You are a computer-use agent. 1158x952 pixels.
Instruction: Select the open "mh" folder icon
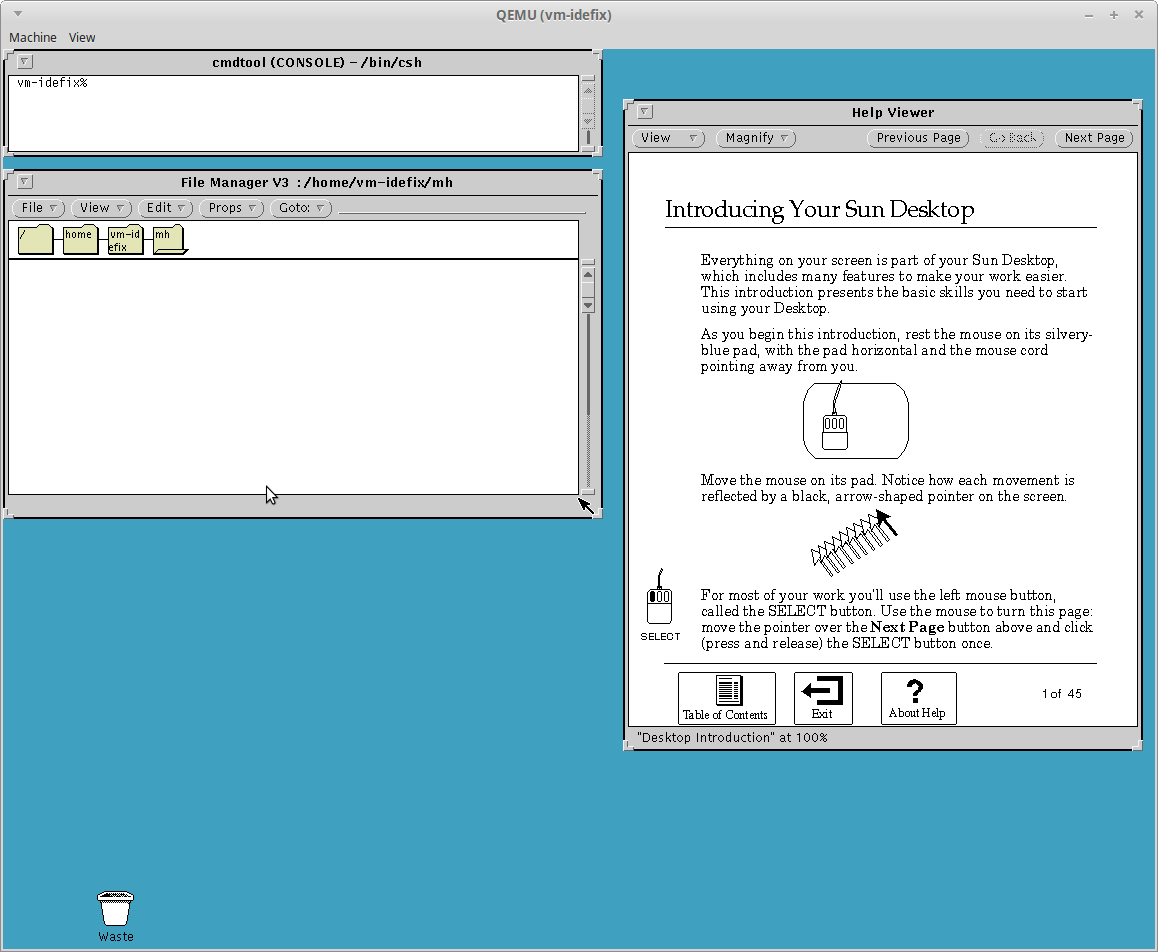pyautogui.click(x=170, y=240)
